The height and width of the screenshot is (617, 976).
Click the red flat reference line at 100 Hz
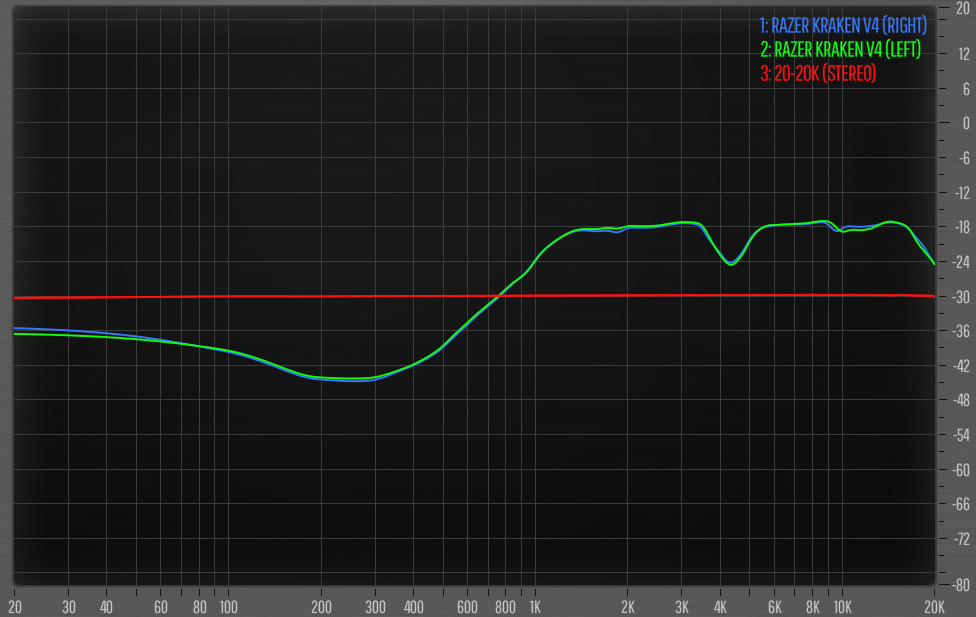[228, 297]
